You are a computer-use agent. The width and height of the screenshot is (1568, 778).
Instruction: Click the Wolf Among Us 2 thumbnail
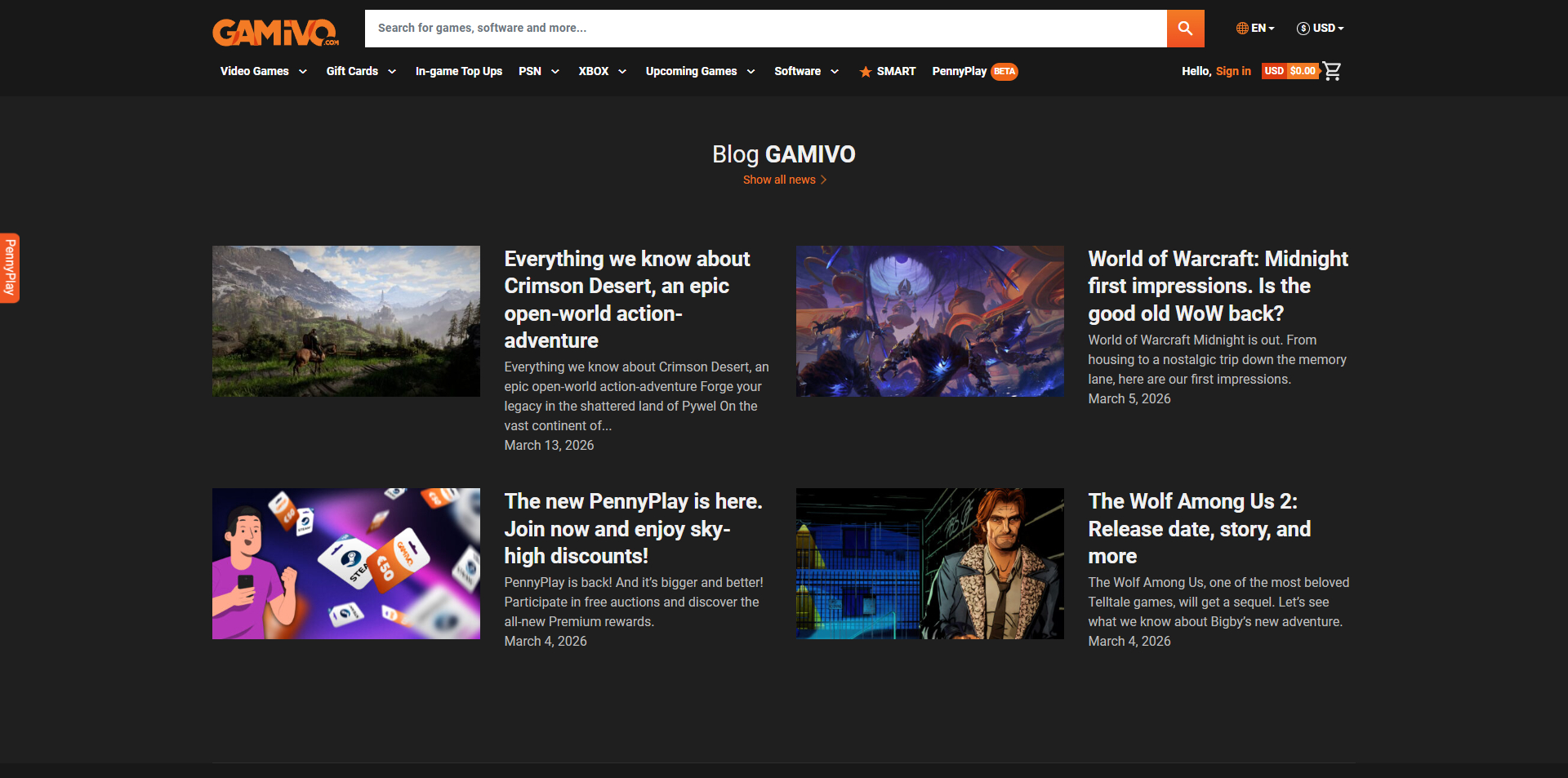pos(930,563)
